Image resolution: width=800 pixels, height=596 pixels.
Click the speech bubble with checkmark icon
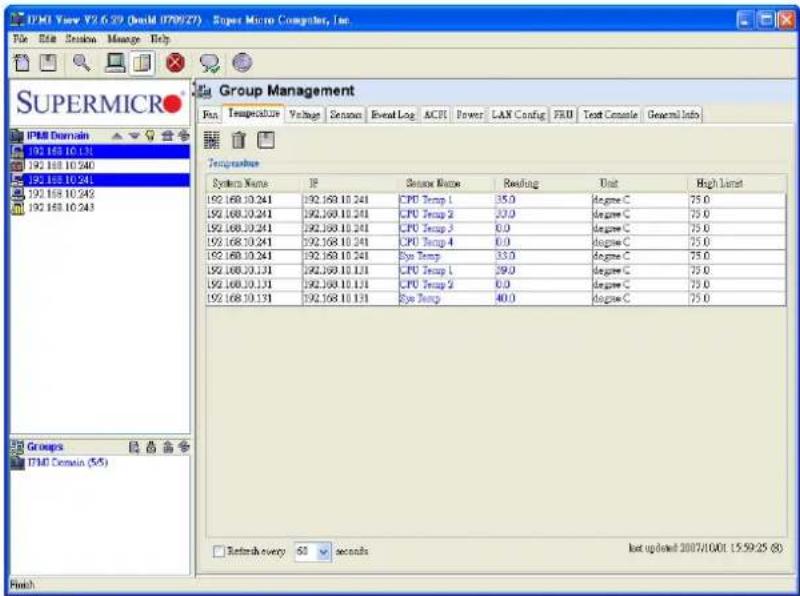point(210,63)
